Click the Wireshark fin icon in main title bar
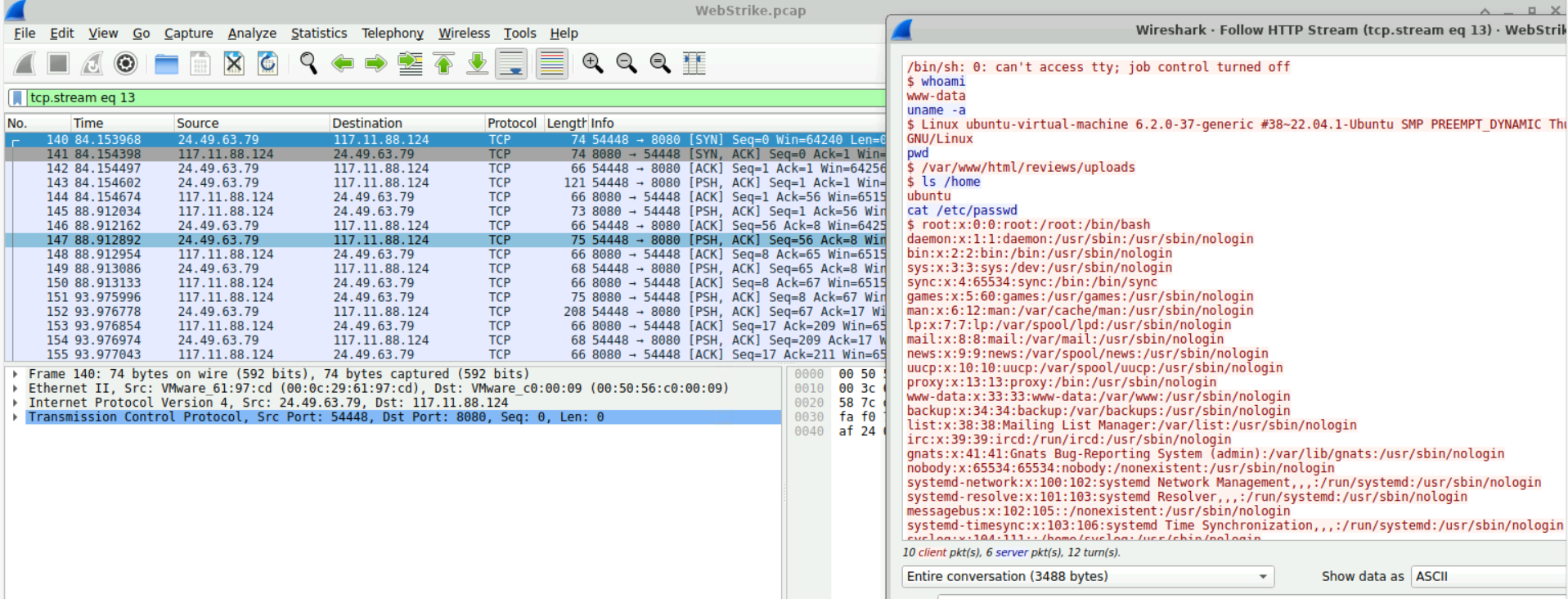Screen dimensions: 1568x599 click(16, 10)
